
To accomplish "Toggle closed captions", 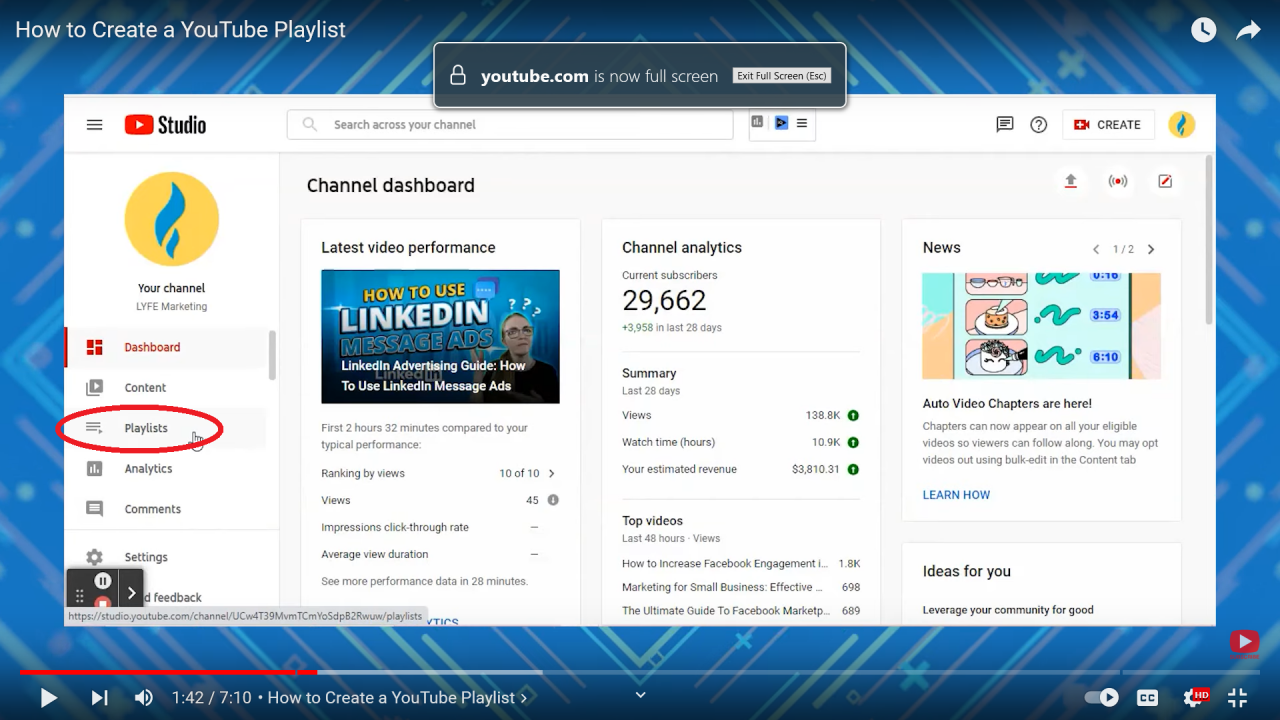I will click(1147, 698).
